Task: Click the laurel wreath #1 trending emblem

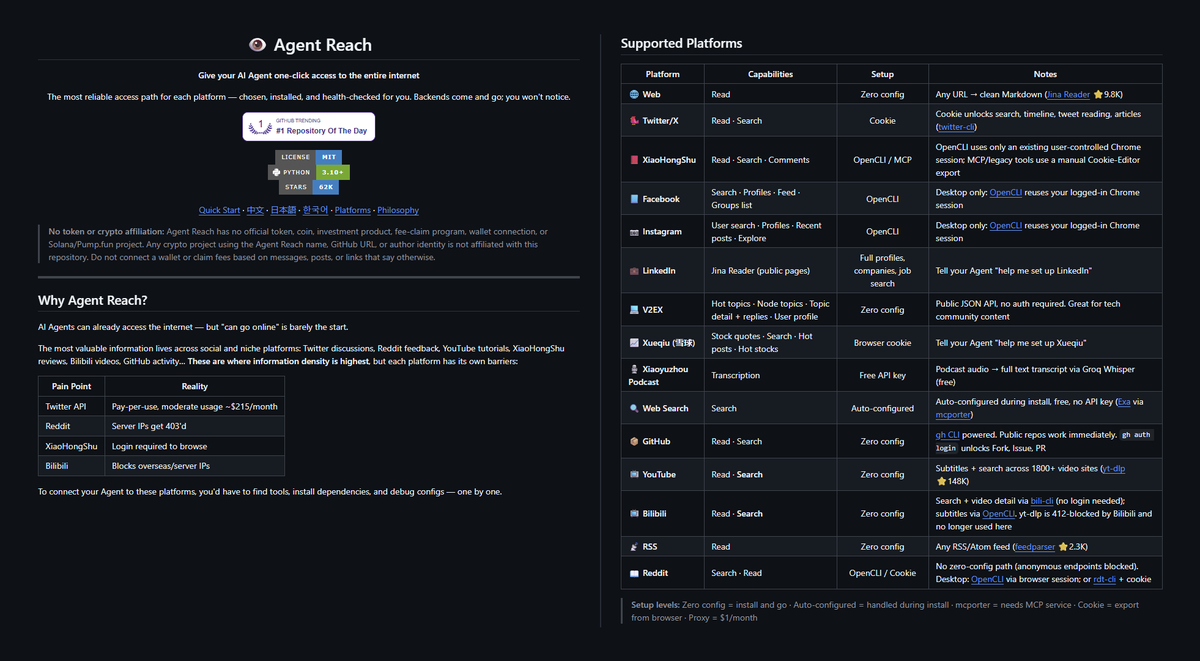Action: tap(260, 126)
